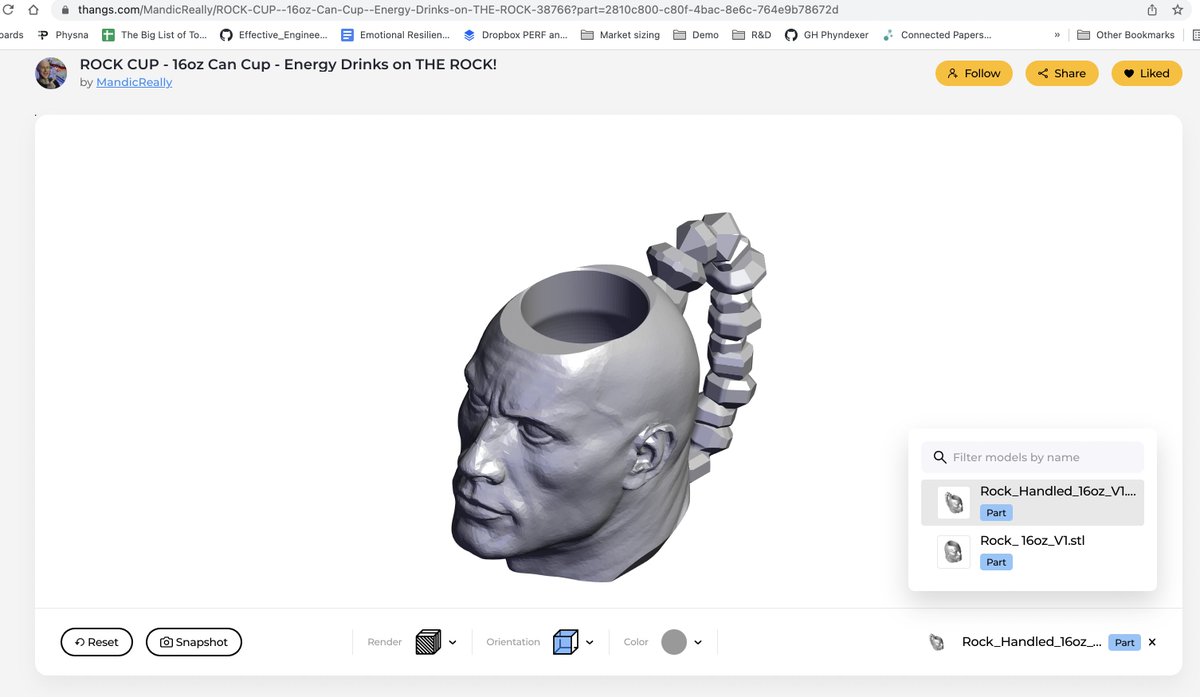Image resolution: width=1200 pixels, height=697 pixels.
Task: Click the Filter models by name field
Action: click(x=1032, y=457)
